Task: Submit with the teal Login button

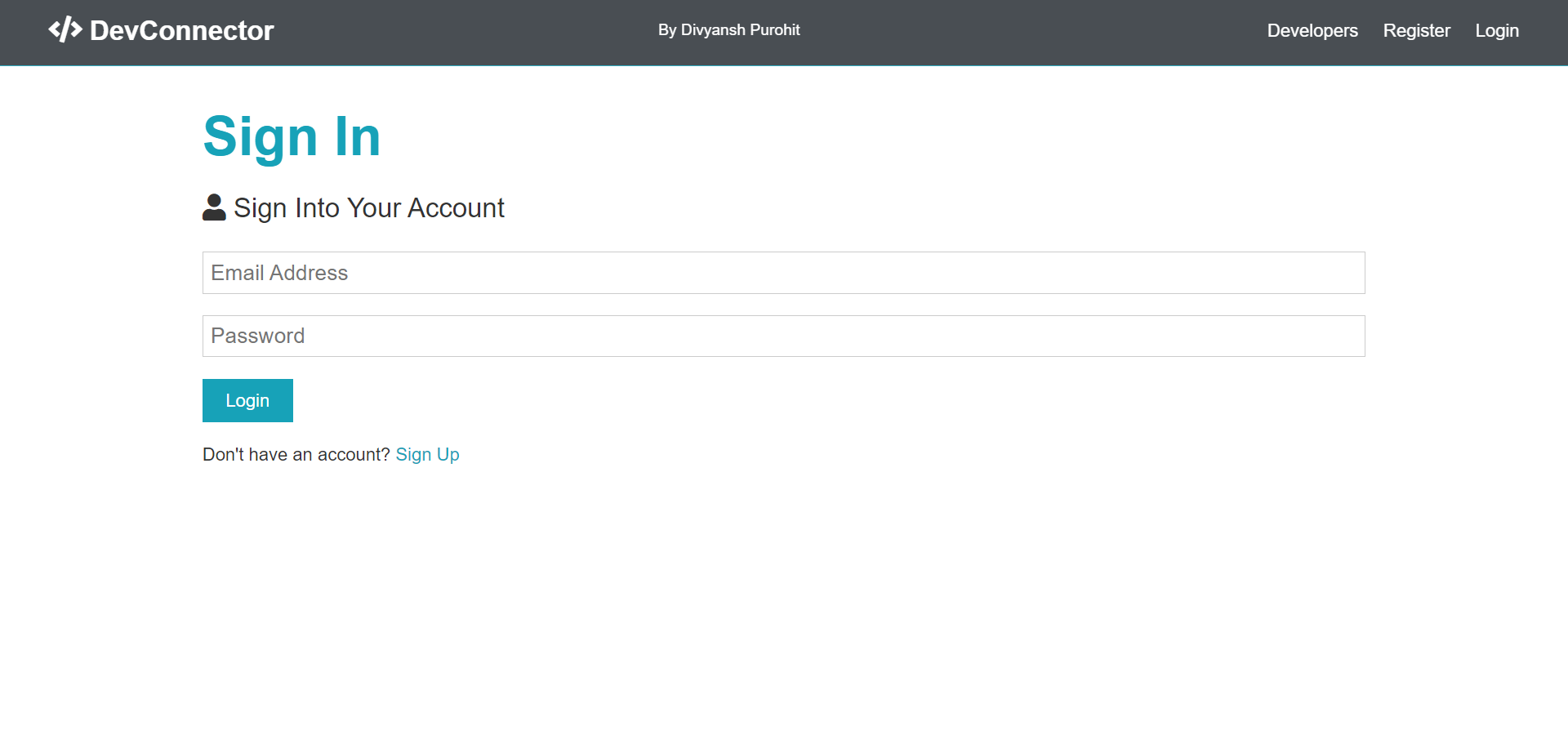Action: click(247, 400)
